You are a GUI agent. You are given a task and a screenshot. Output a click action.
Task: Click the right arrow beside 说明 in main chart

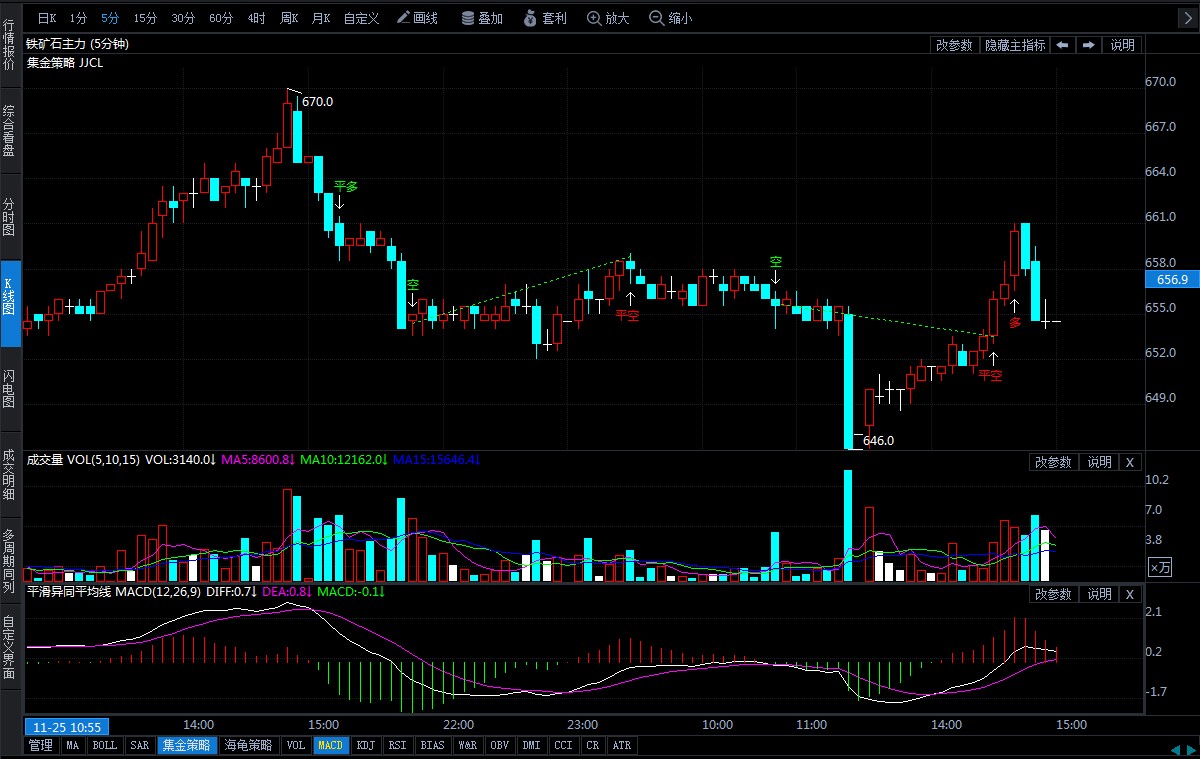1088,45
